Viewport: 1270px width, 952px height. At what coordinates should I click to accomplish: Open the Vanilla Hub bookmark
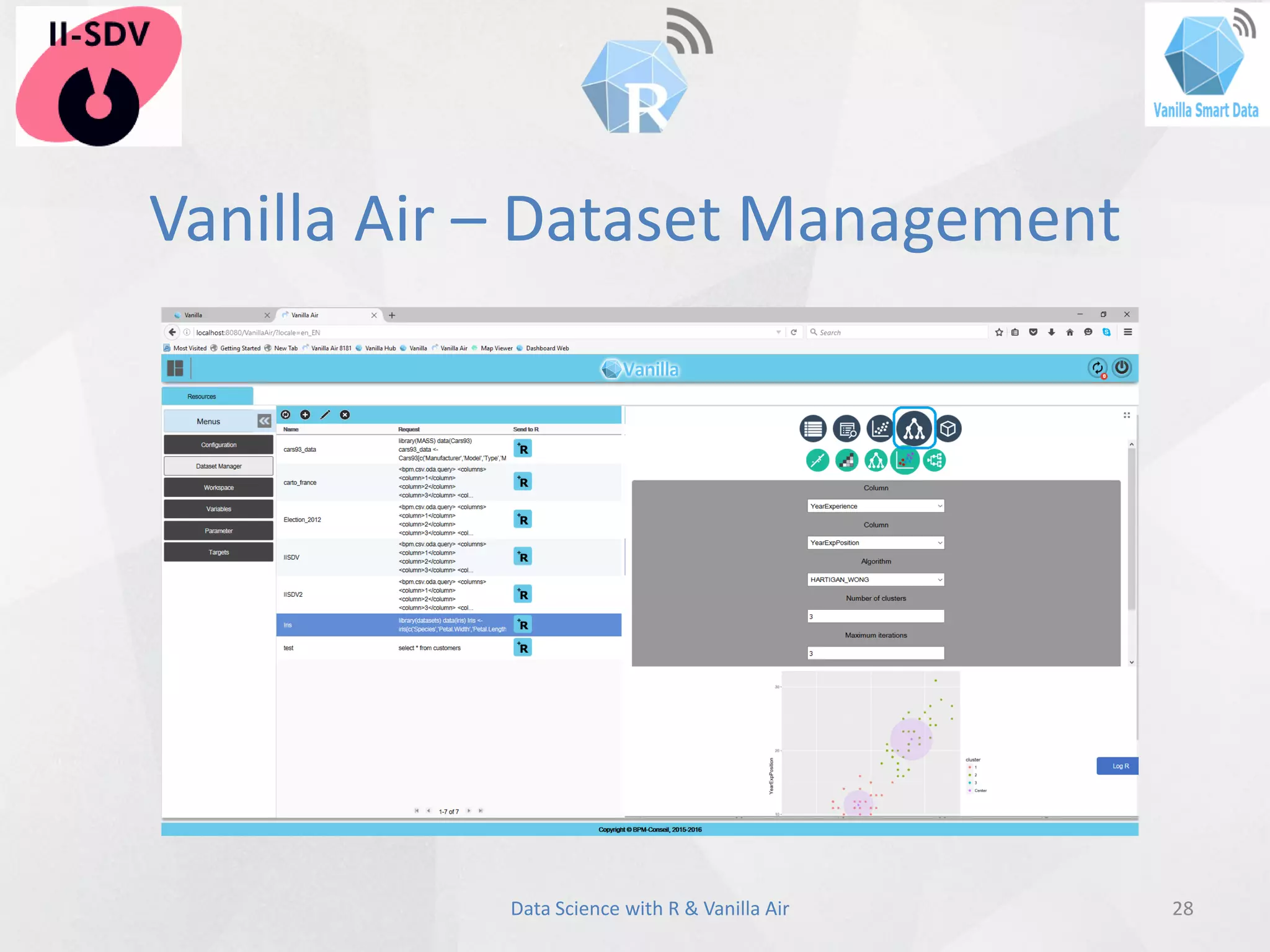[376, 348]
